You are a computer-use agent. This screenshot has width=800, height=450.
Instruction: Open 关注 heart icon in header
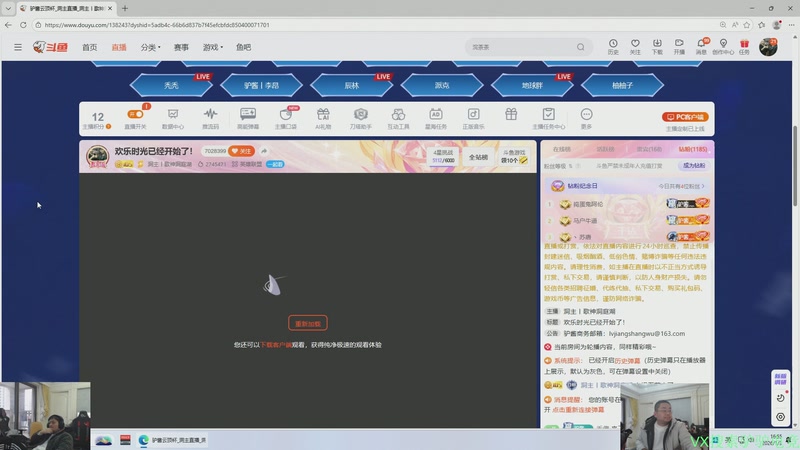point(635,46)
